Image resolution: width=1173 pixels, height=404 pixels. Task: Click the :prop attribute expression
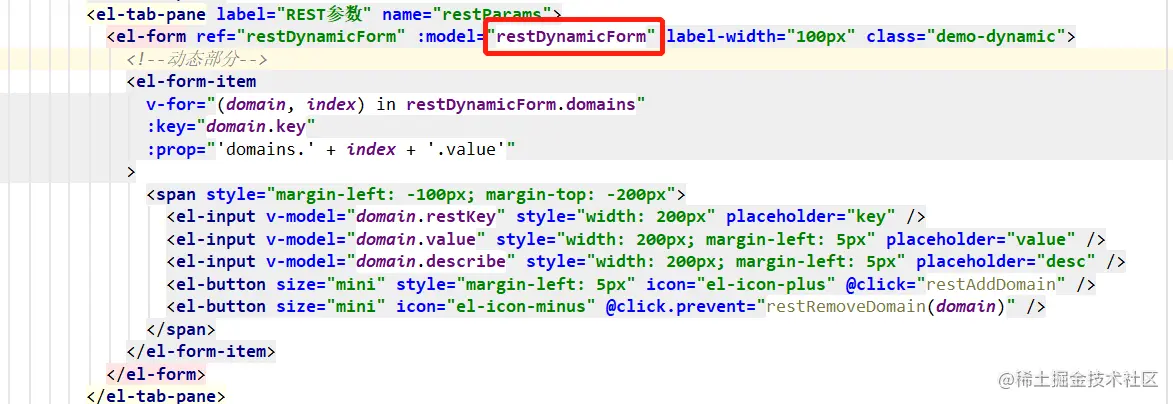tap(361, 150)
